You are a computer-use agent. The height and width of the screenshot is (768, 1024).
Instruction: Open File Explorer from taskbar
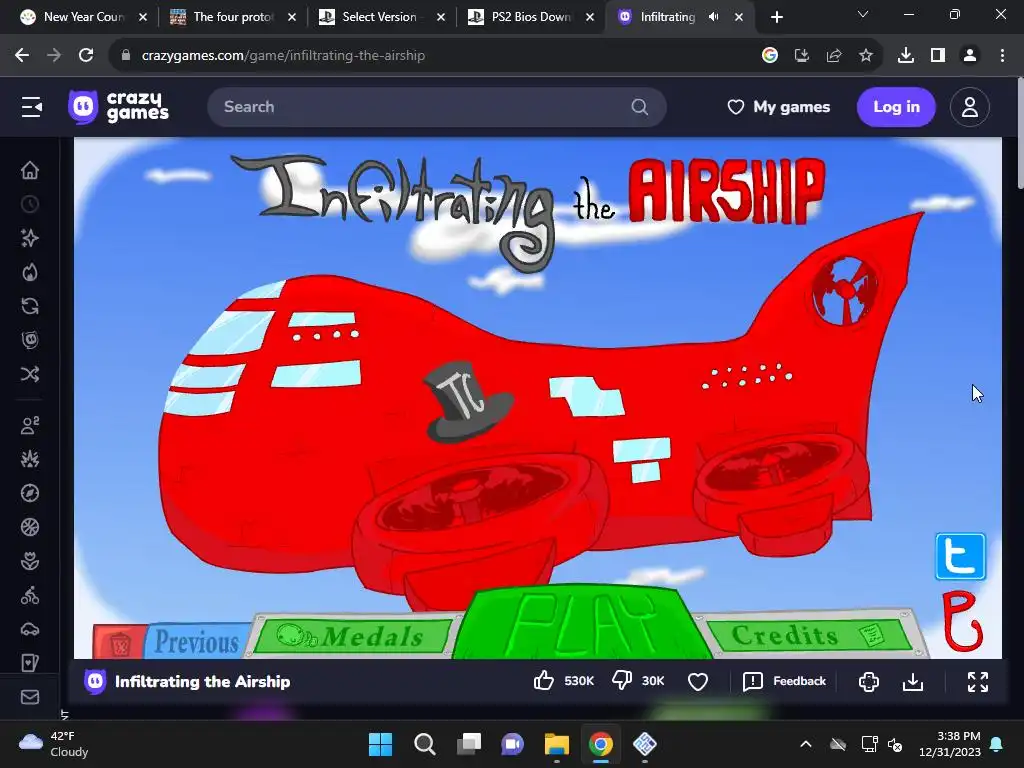coord(557,744)
